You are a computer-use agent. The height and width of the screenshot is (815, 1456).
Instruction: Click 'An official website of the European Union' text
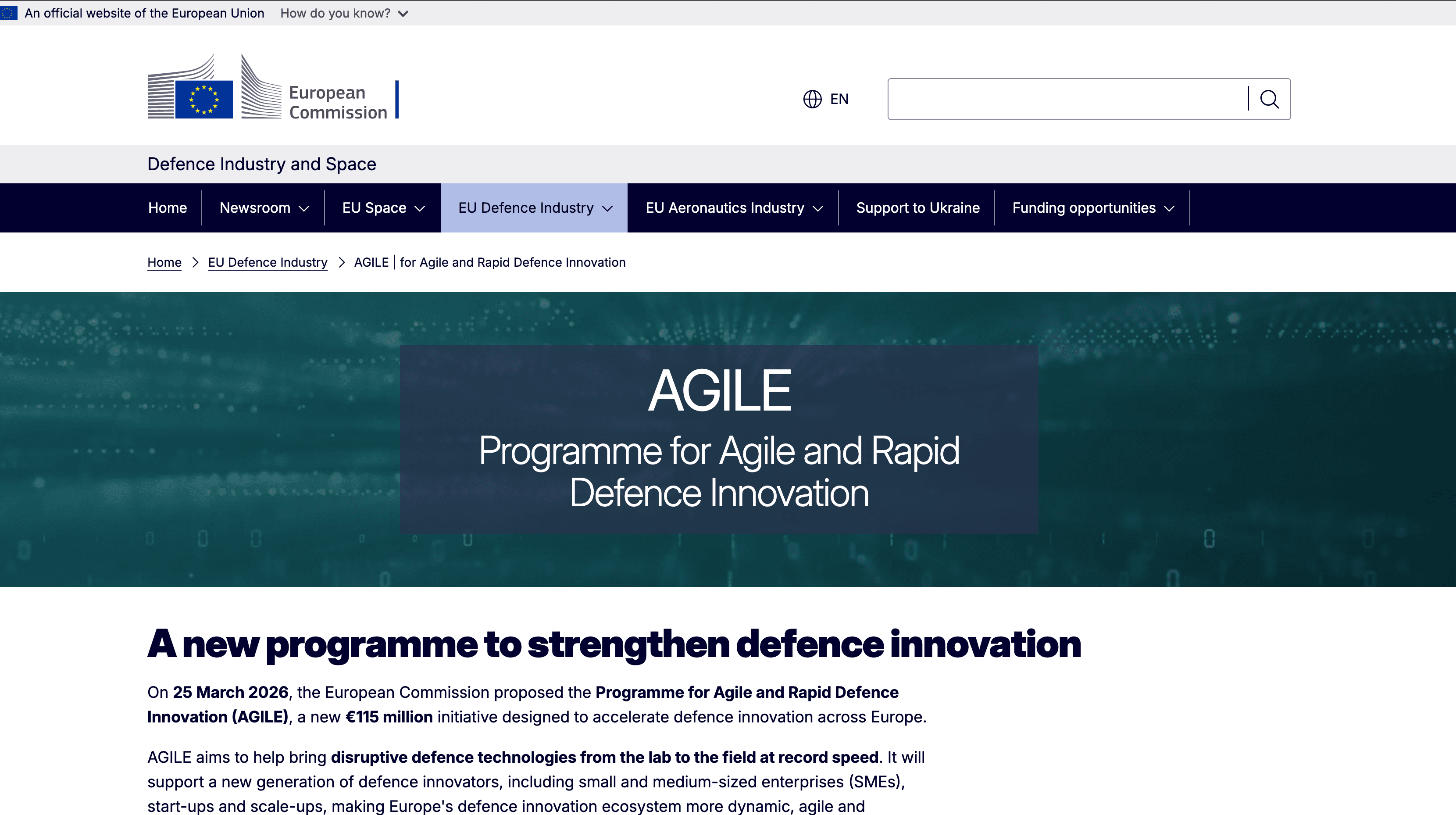144,13
